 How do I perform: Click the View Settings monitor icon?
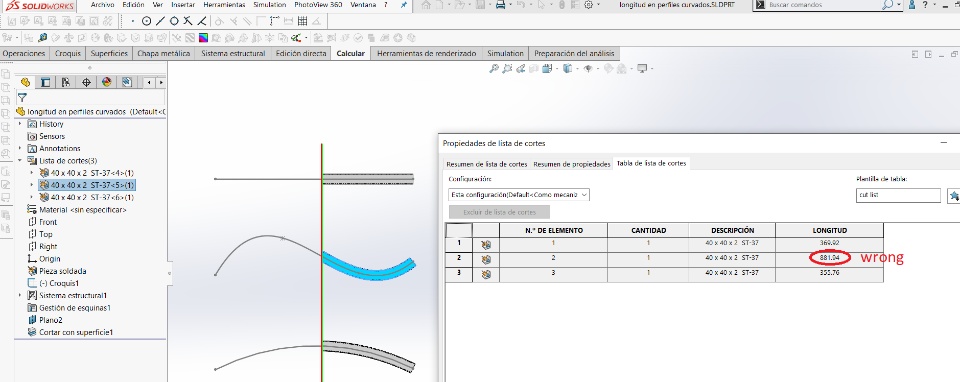click(x=642, y=69)
